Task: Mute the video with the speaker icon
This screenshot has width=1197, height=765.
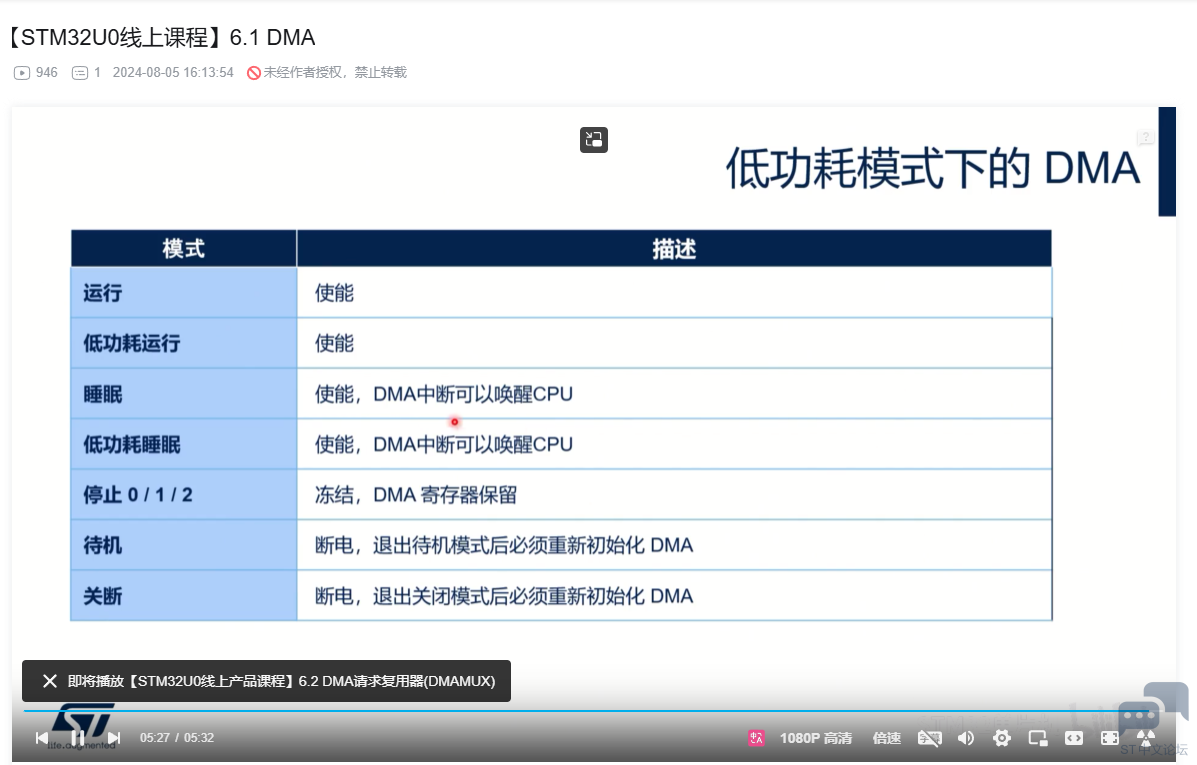Action: tap(966, 738)
